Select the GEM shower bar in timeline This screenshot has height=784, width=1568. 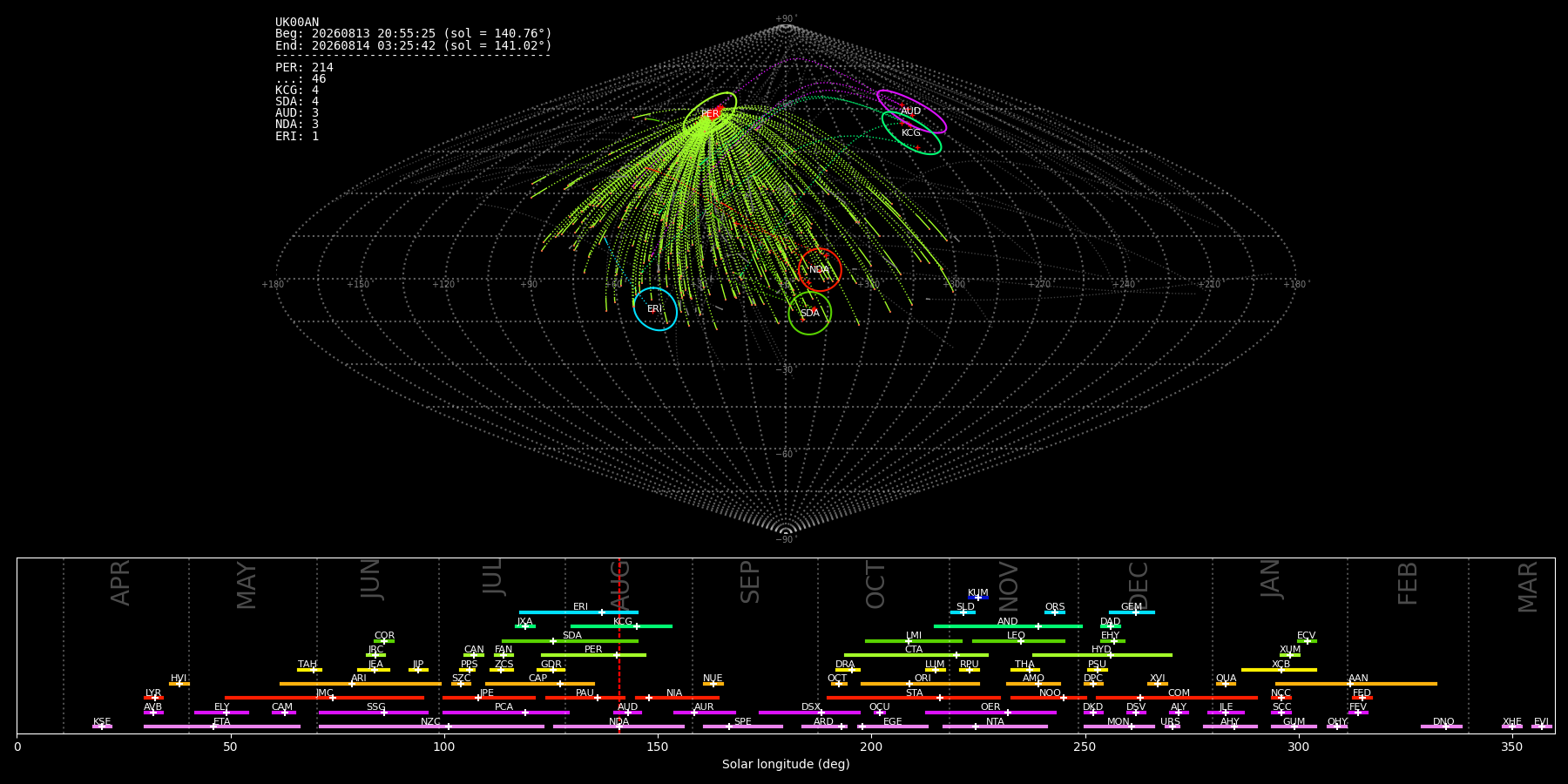1132,612
